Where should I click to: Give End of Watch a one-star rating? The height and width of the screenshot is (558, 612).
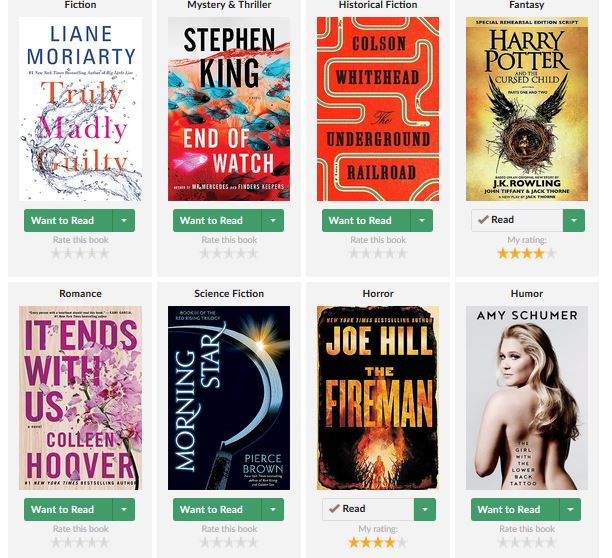pos(205,254)
